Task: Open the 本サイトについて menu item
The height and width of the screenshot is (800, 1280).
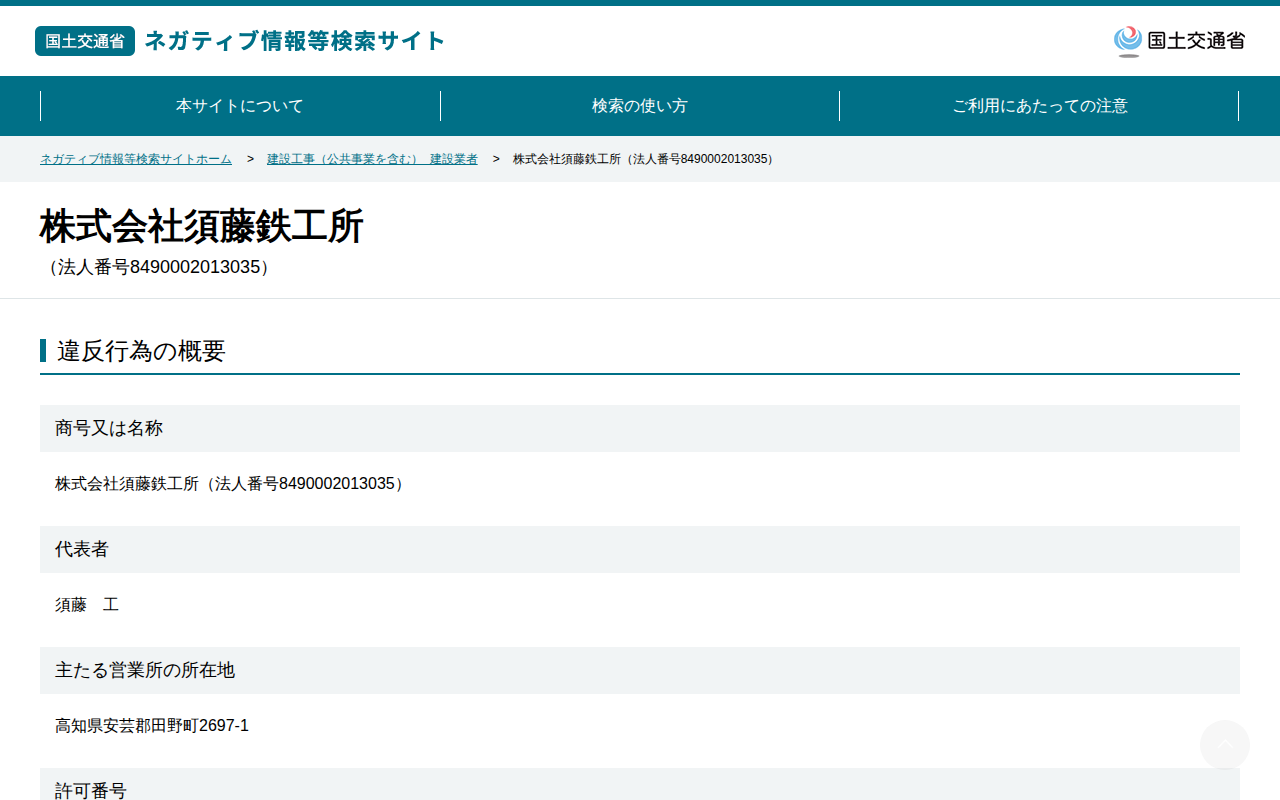Action: 240,106
